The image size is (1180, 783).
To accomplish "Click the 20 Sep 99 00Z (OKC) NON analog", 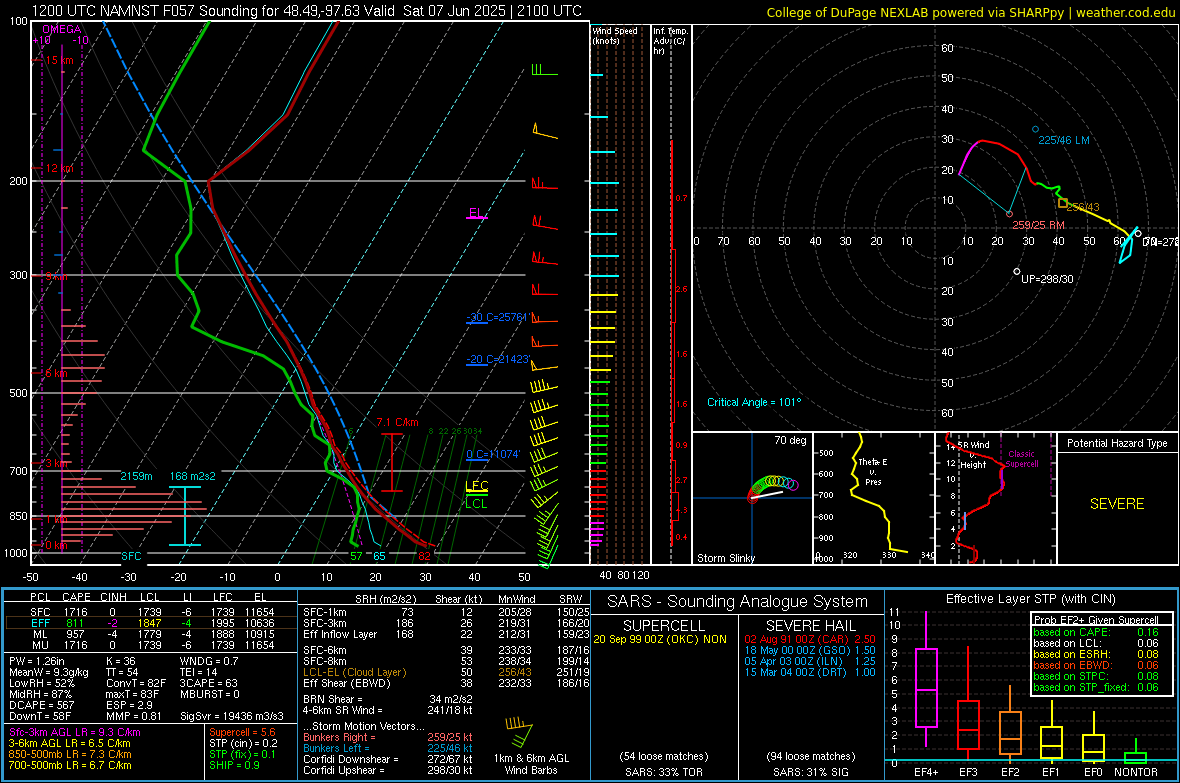I will [660, 639].
